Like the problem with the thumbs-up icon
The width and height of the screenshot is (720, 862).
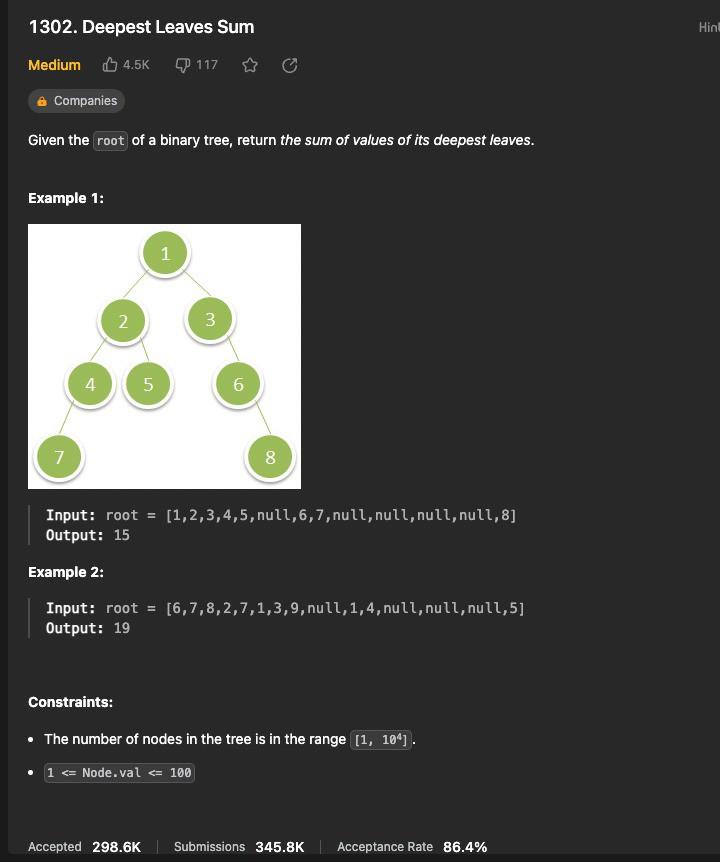tap(110, 64)
